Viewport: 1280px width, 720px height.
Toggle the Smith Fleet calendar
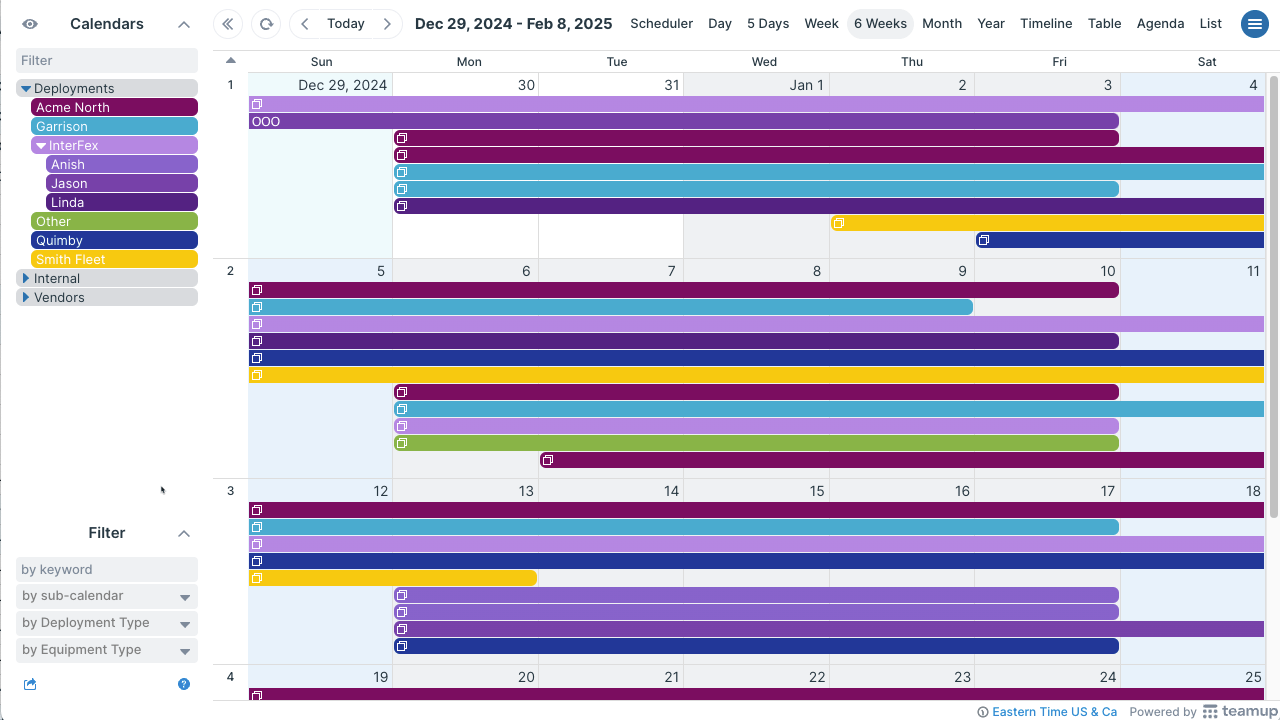(114, 260)
